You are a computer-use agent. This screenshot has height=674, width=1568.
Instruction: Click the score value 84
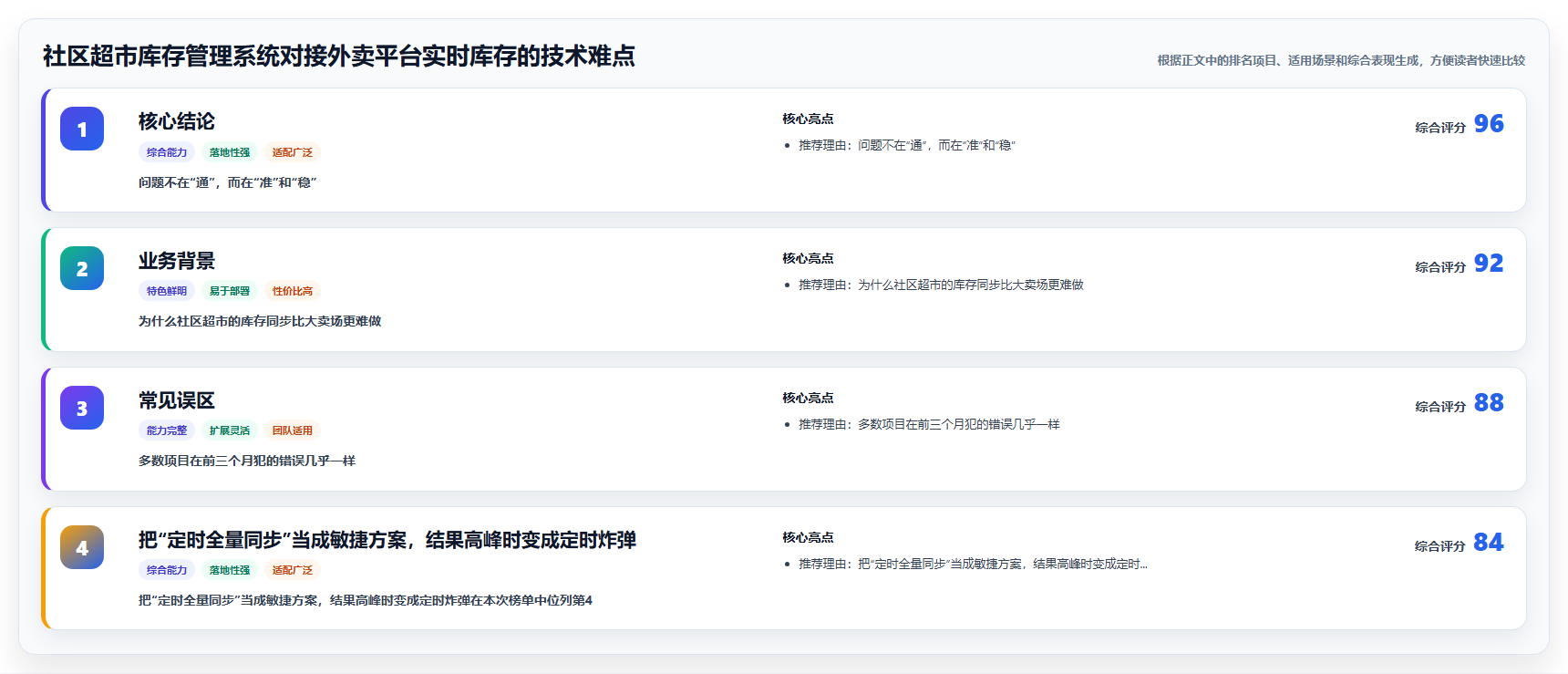(x=1489, y=543)
